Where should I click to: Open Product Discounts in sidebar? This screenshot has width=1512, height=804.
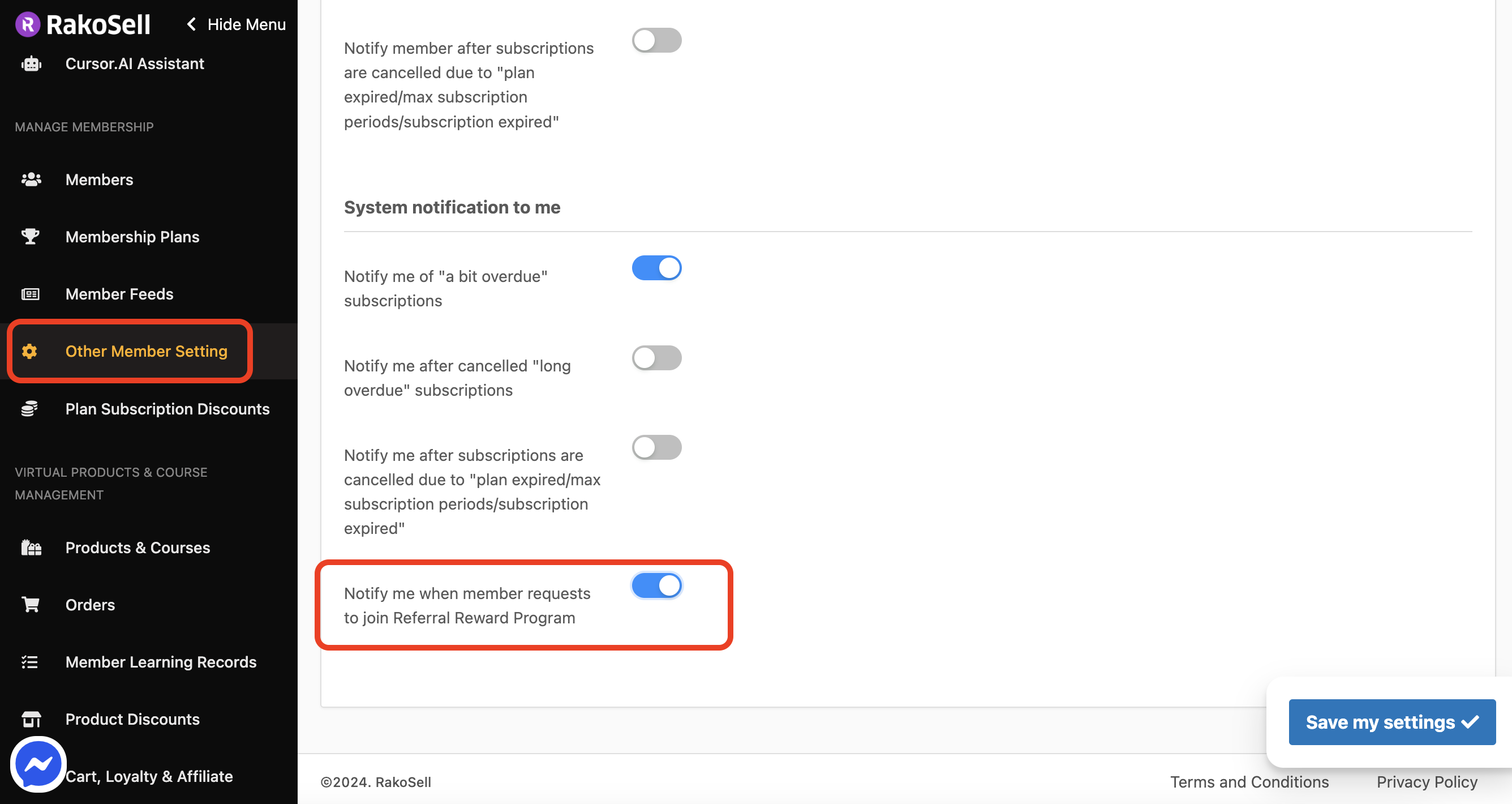[x=132, y=719]
